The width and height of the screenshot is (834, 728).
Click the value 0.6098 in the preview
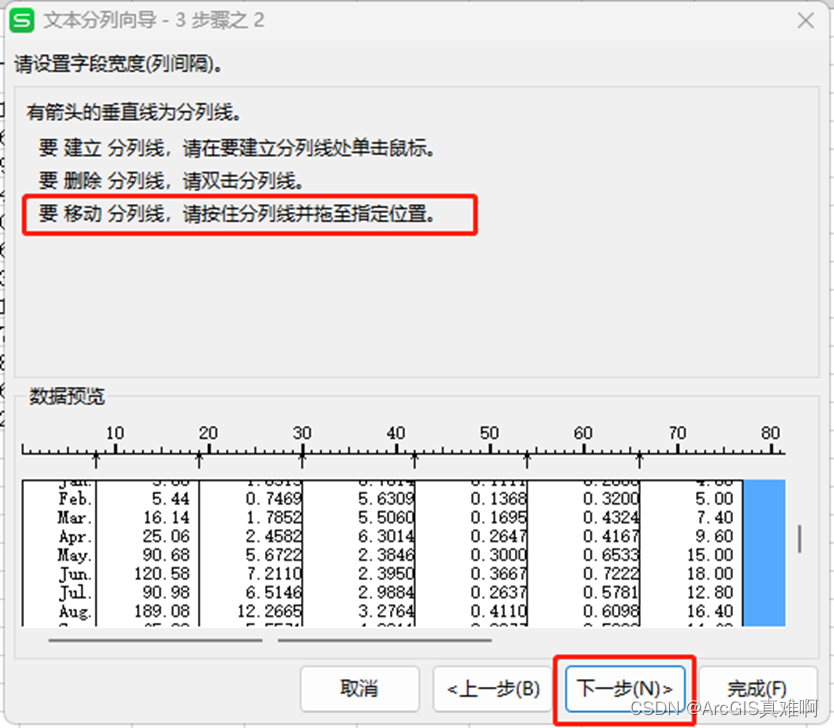[611, 611]
